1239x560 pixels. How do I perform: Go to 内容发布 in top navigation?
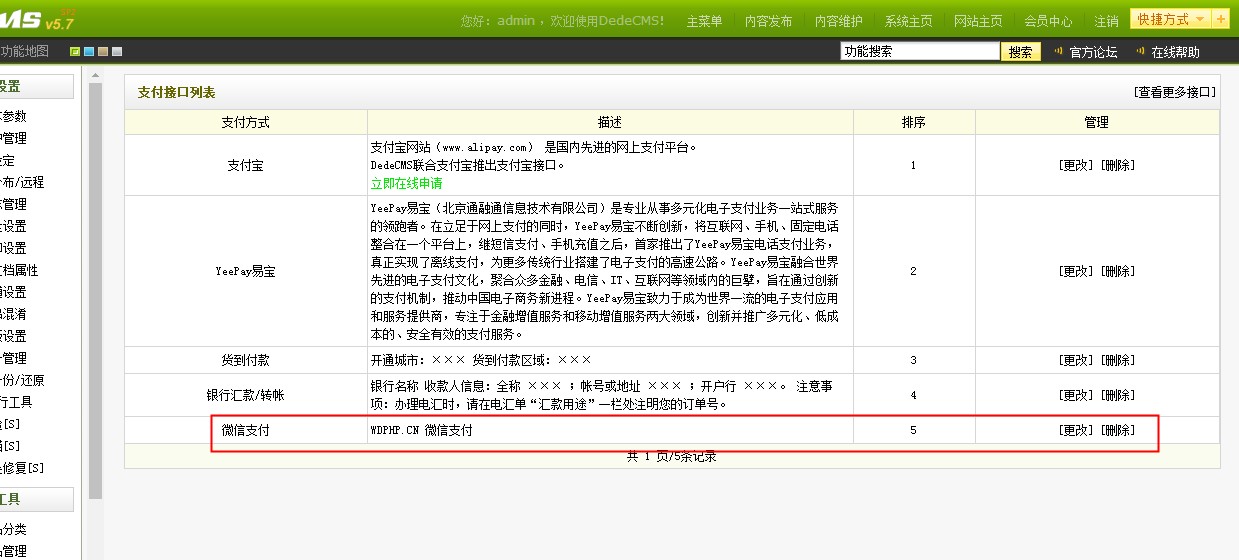pos(768,21)
